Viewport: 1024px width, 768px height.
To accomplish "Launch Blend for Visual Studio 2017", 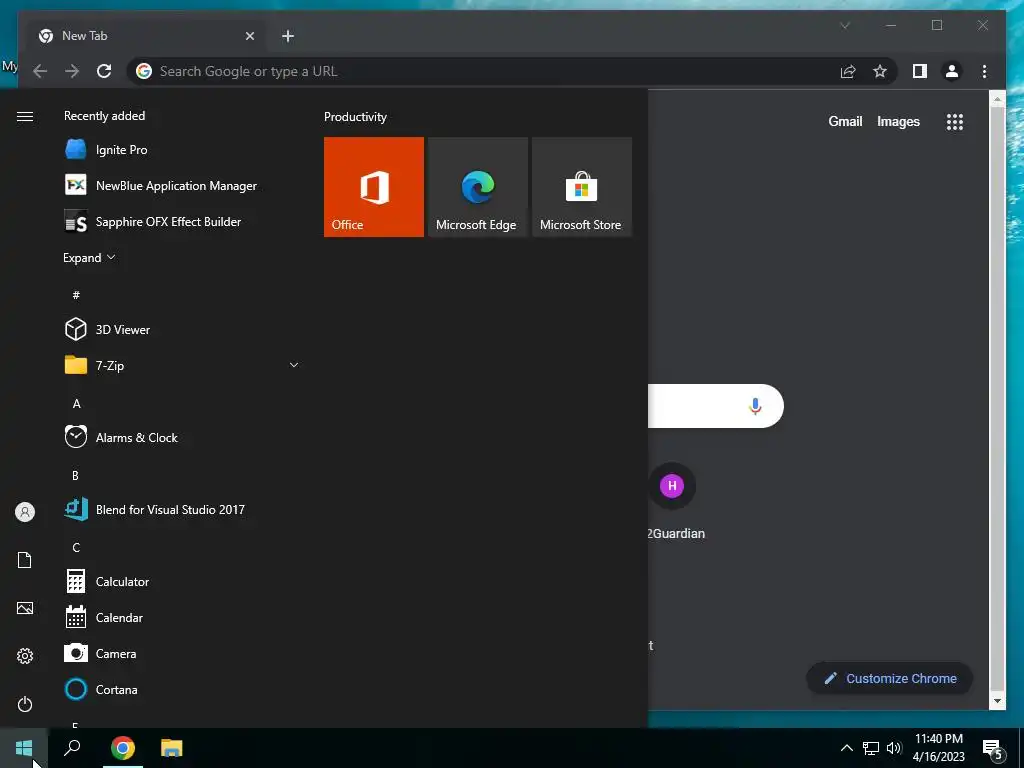I will (x=182, y=509).
